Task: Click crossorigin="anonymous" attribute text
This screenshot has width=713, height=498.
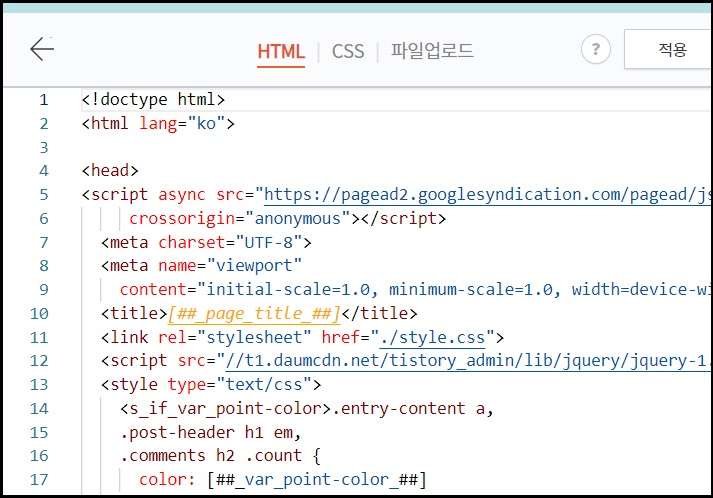Action: pyautogui.click(x=240, y=219)
